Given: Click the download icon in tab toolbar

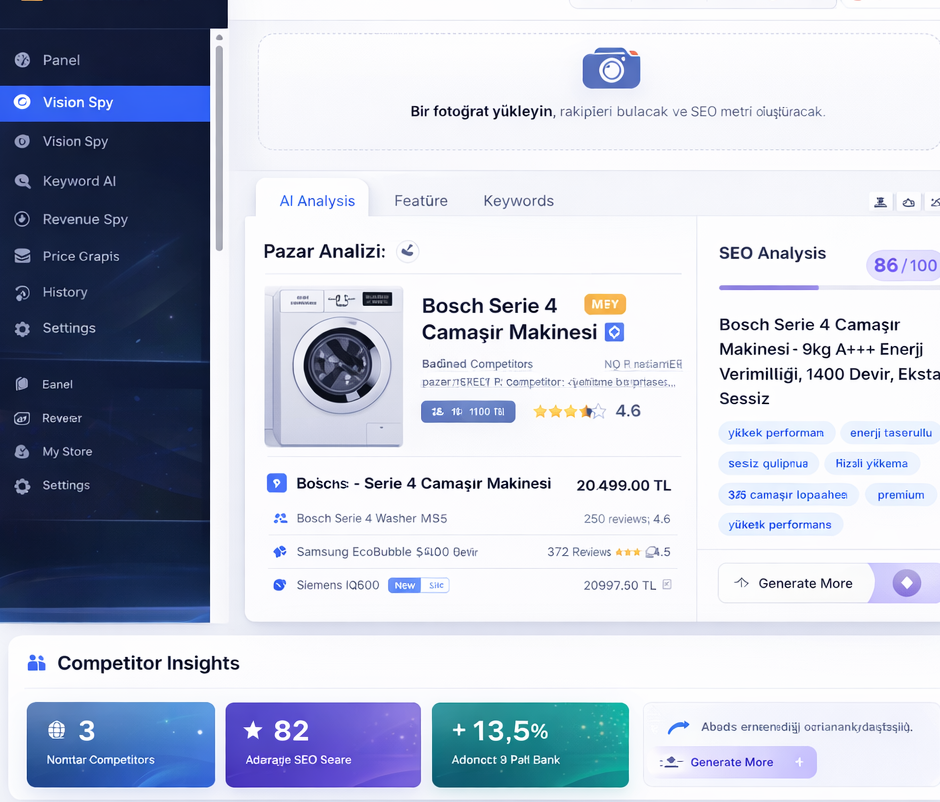Looking at the screenshot, I should pyautogui.click(x=881, y=203).
